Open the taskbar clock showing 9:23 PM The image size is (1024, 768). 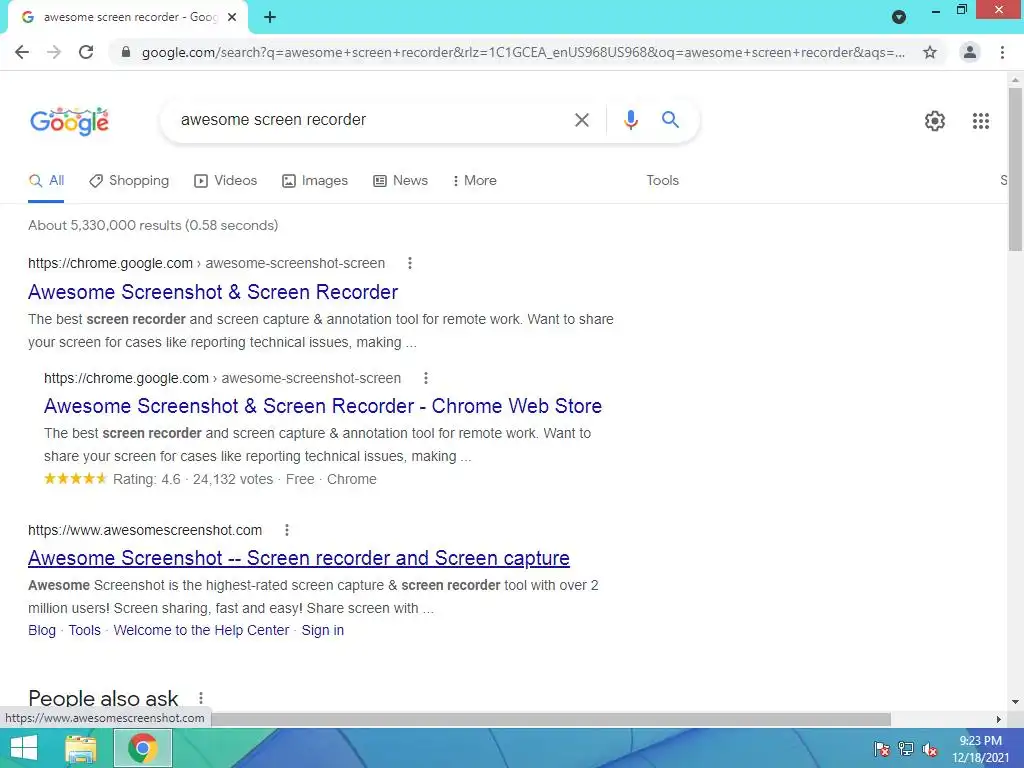(x=980, y=749)
